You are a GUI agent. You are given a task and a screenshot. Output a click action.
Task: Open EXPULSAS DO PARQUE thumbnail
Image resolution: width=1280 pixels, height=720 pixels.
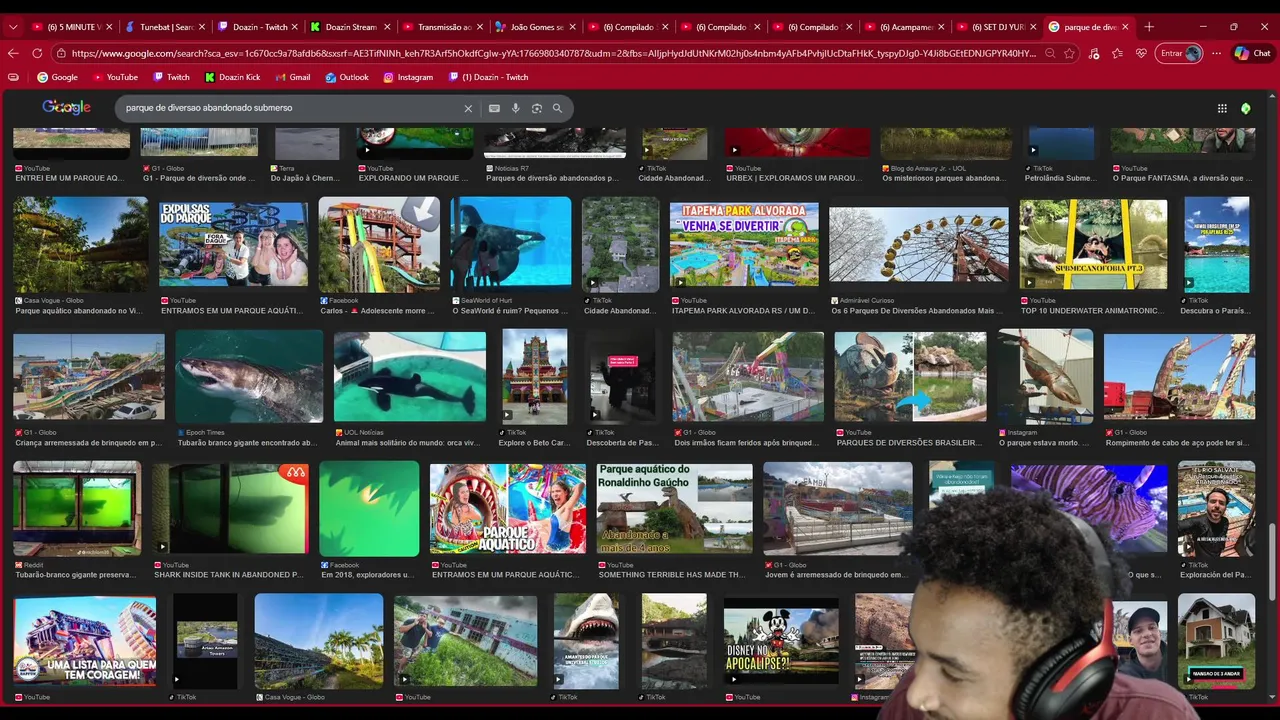point(233,244)
